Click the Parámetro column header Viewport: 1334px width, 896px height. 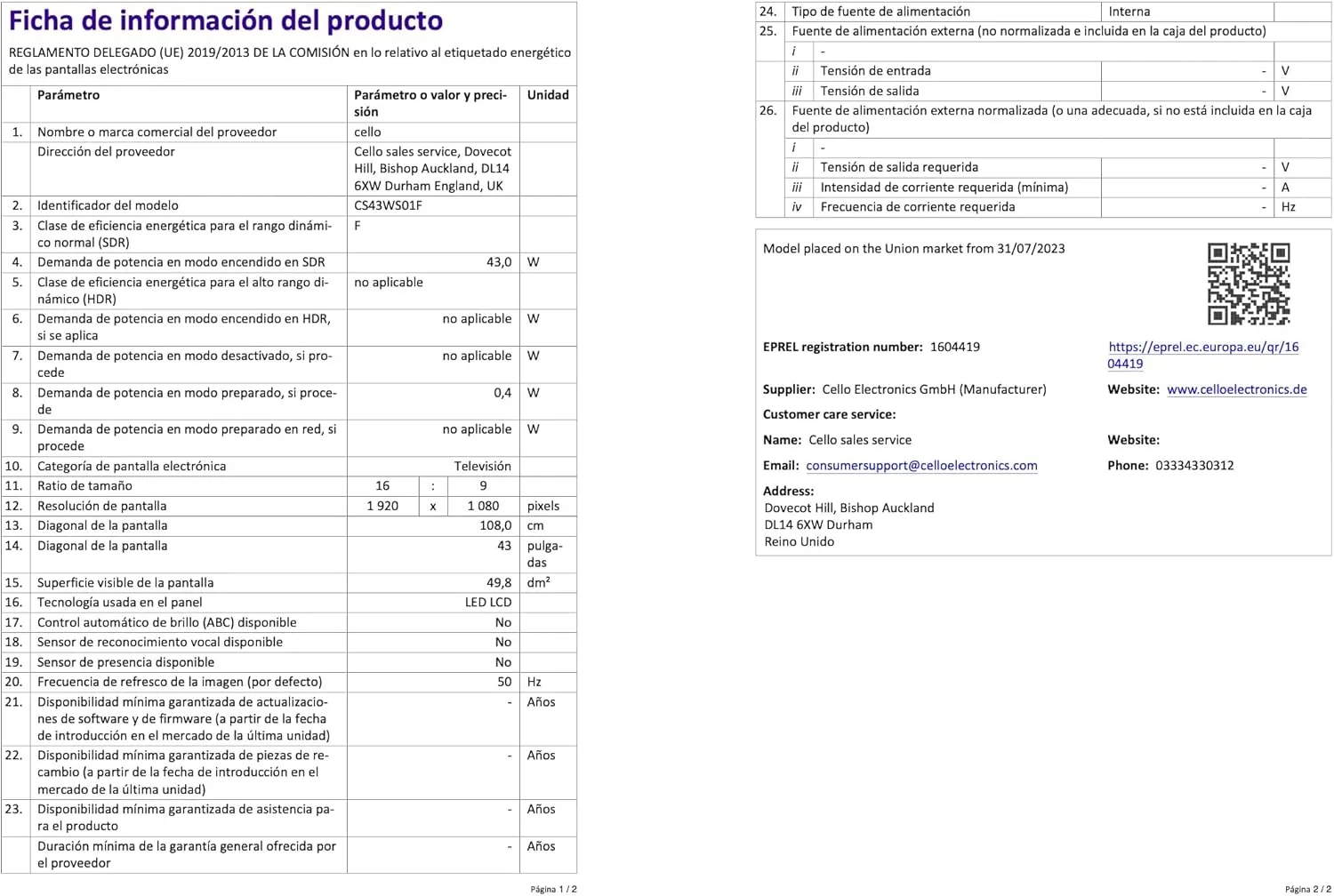(68, 95)
